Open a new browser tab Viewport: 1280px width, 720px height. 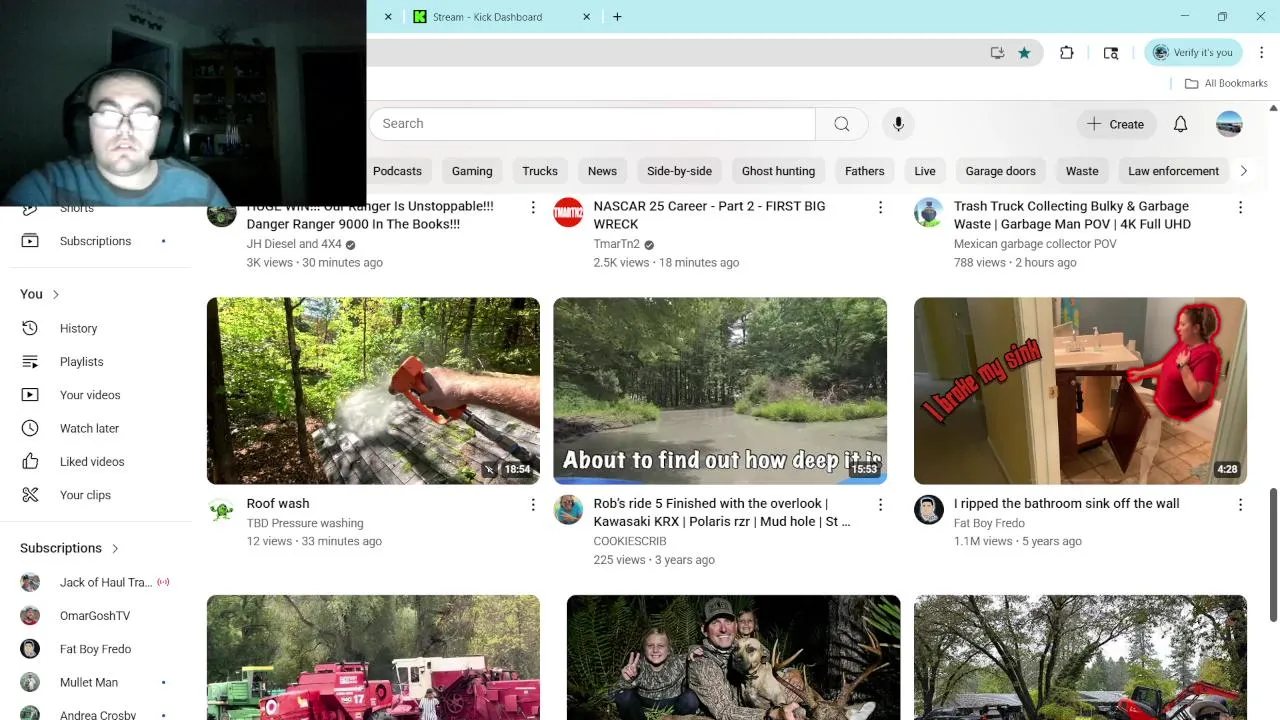[x=617, y=17]
